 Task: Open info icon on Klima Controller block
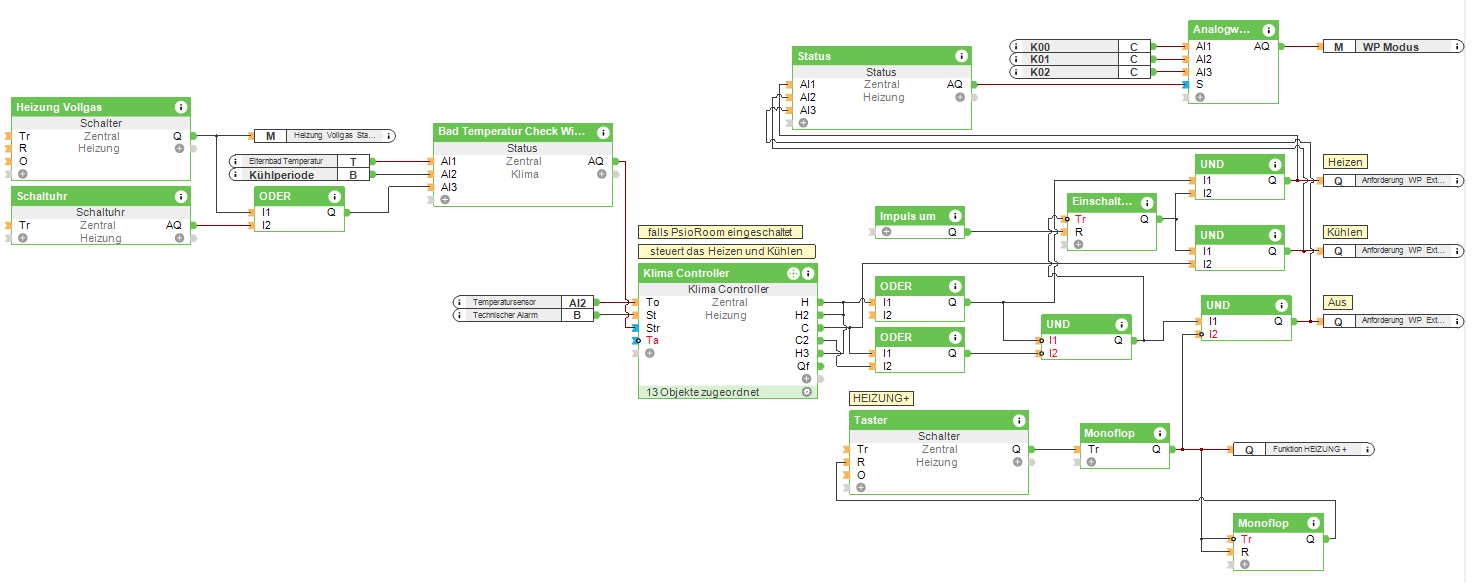point(808,273)
